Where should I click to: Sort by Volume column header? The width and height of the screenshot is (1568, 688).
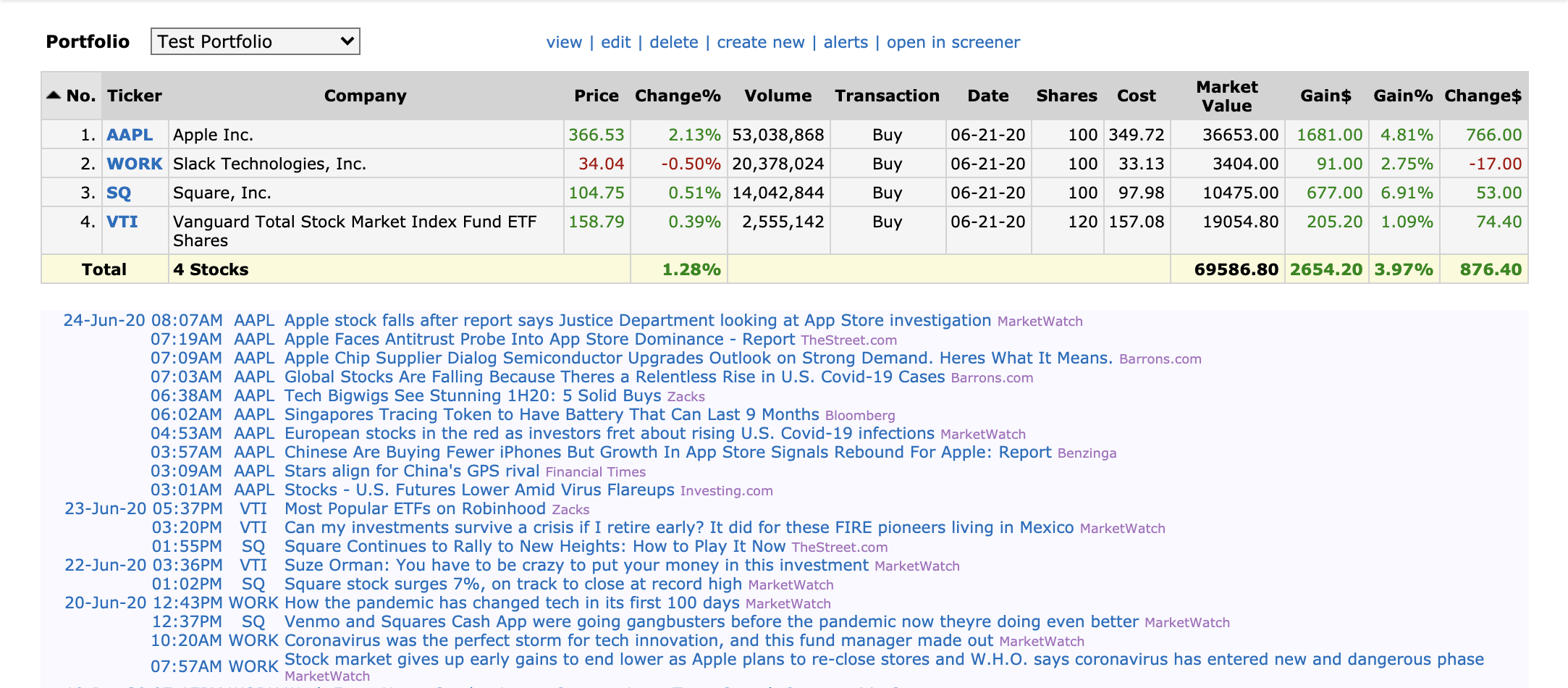tap(778, 96)
